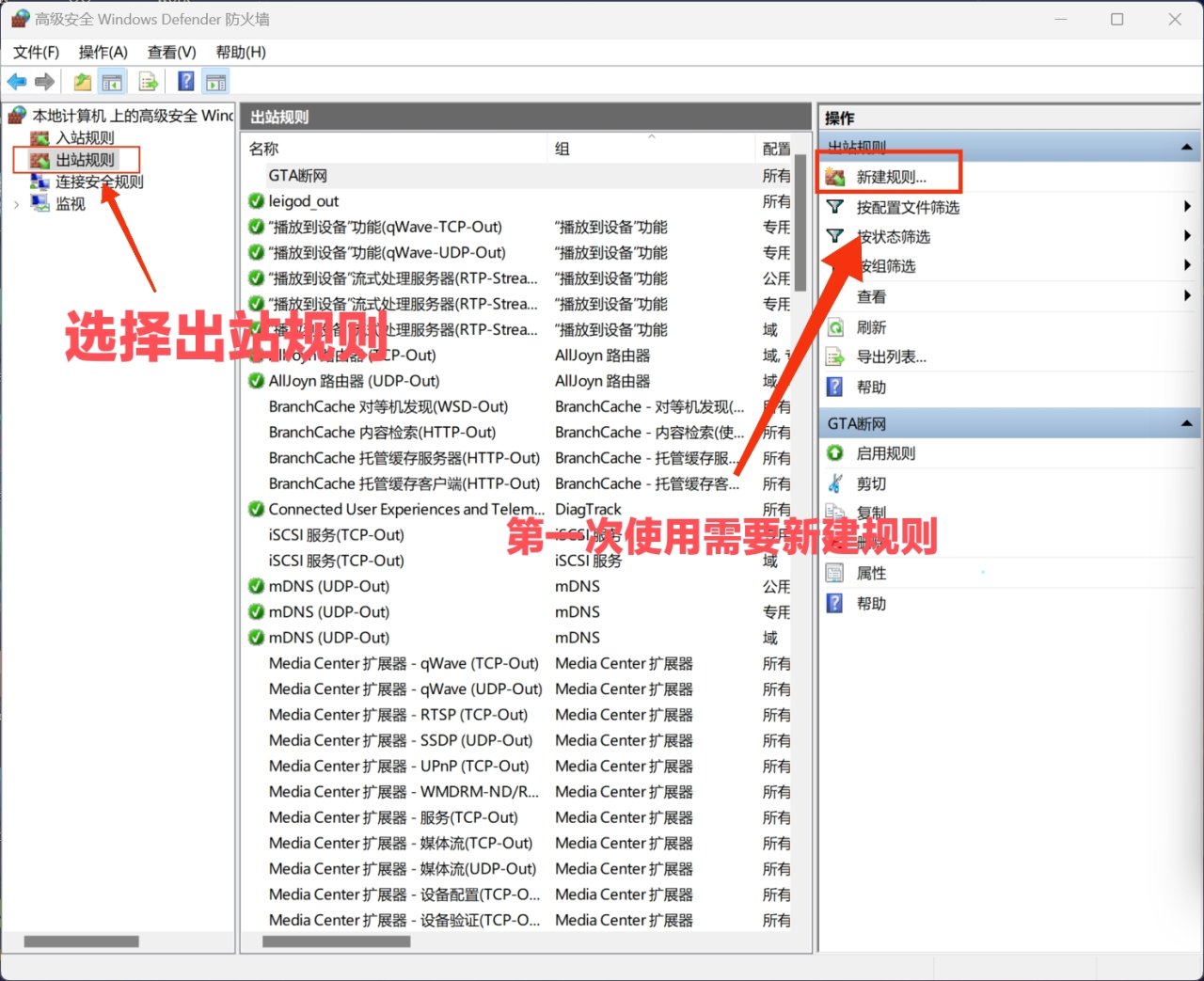The height and width of the screenshot is (981, 1204).
Task: Click 导出列表... action
Action: tap(891, 356)
